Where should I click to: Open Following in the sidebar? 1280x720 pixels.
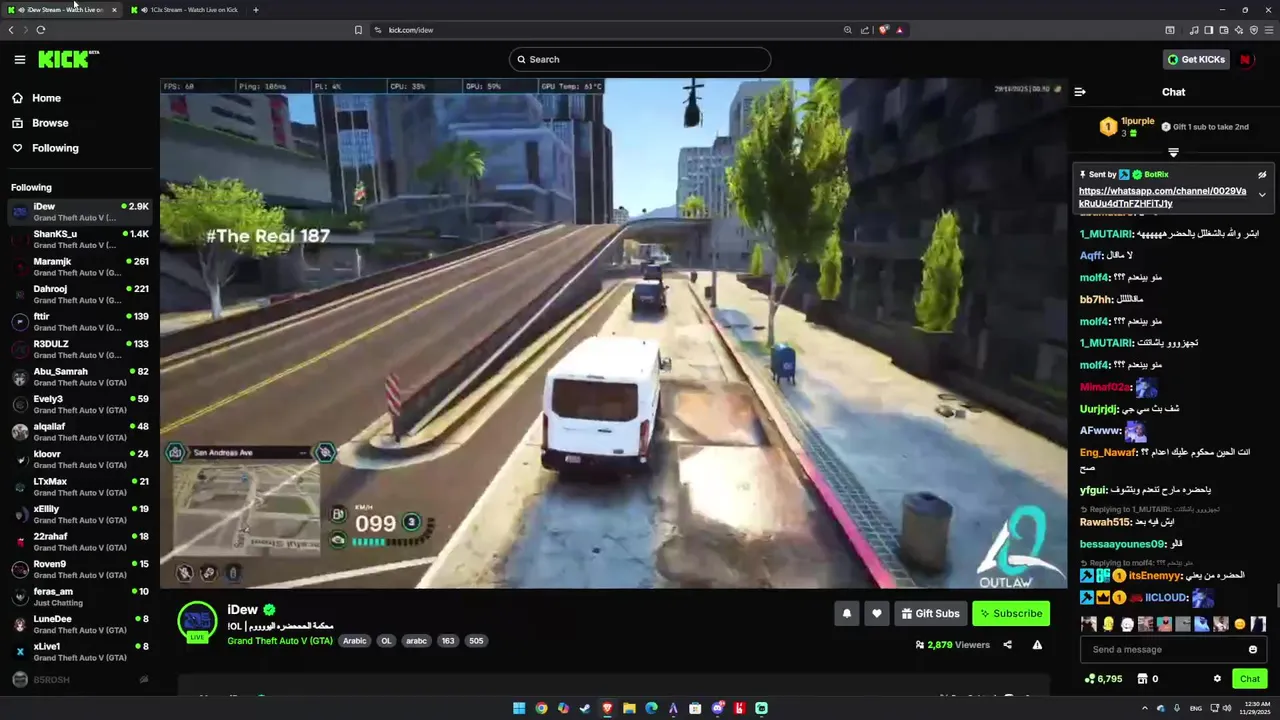tap(55, 148)
